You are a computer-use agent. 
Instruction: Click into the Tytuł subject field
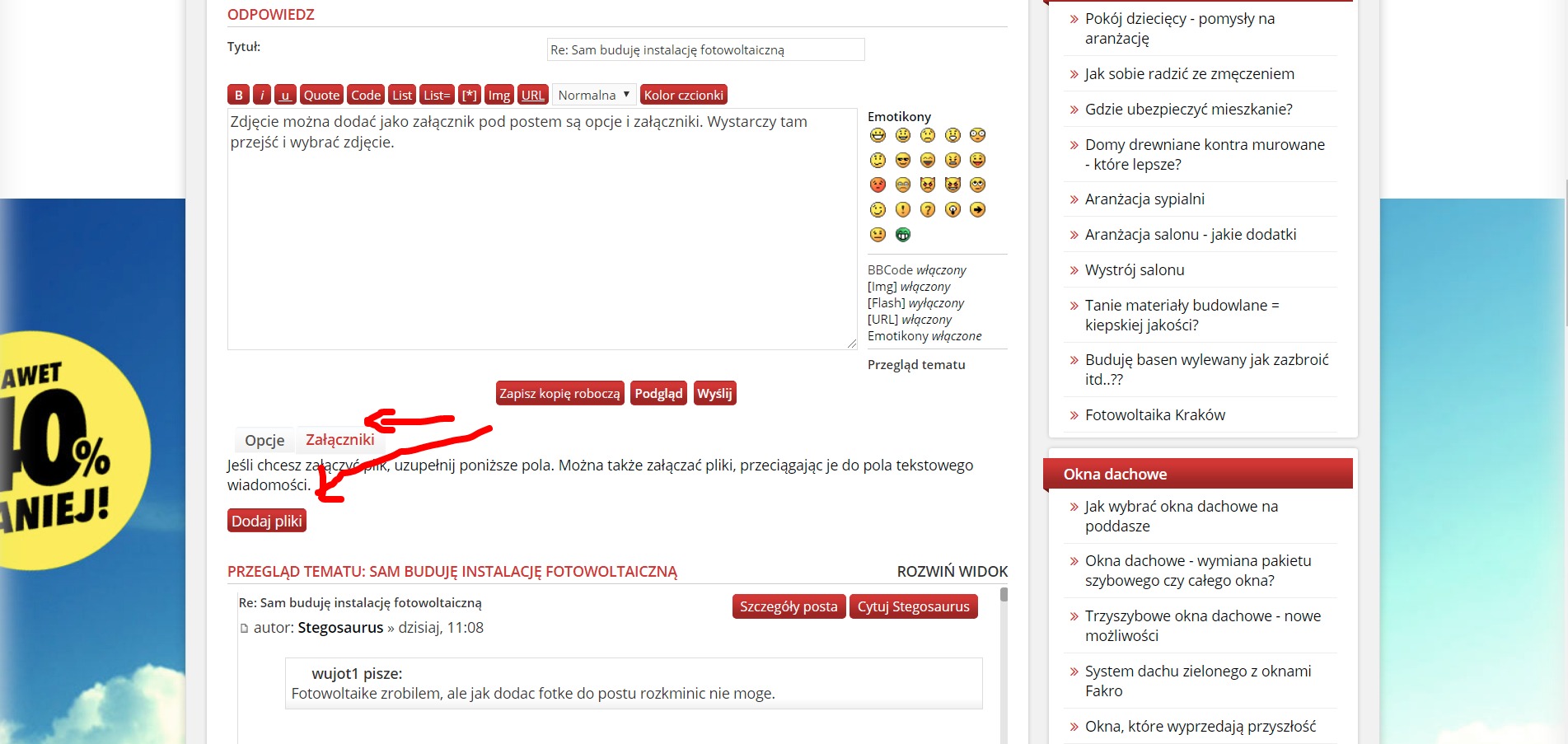pyautogui.click(x=705, y=49)
